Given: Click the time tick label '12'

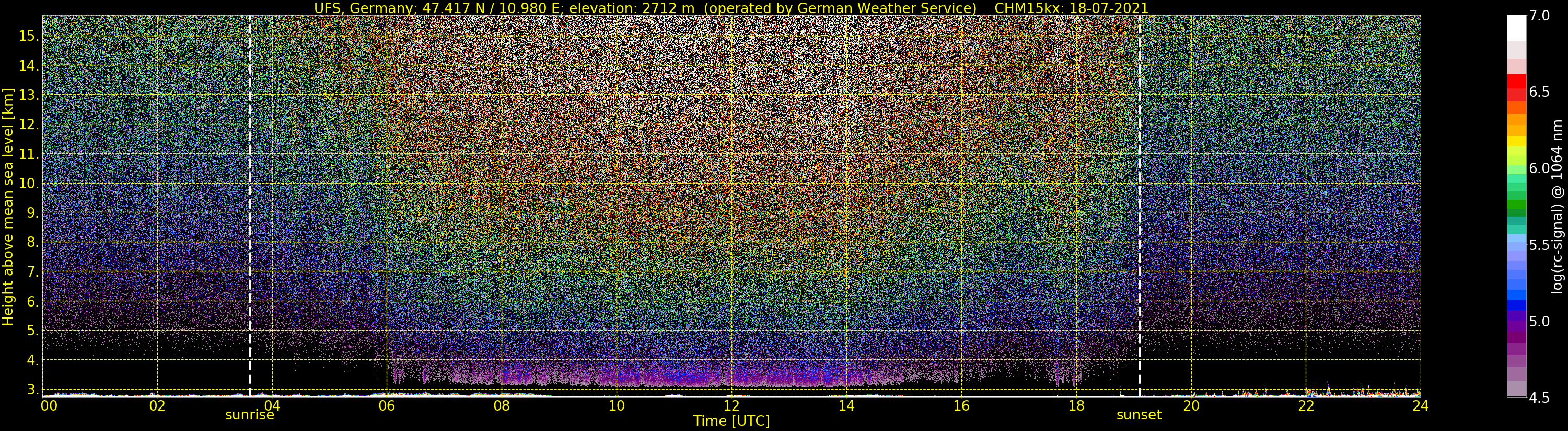Looking at the screenshot, I should click(x=731, y=406).
